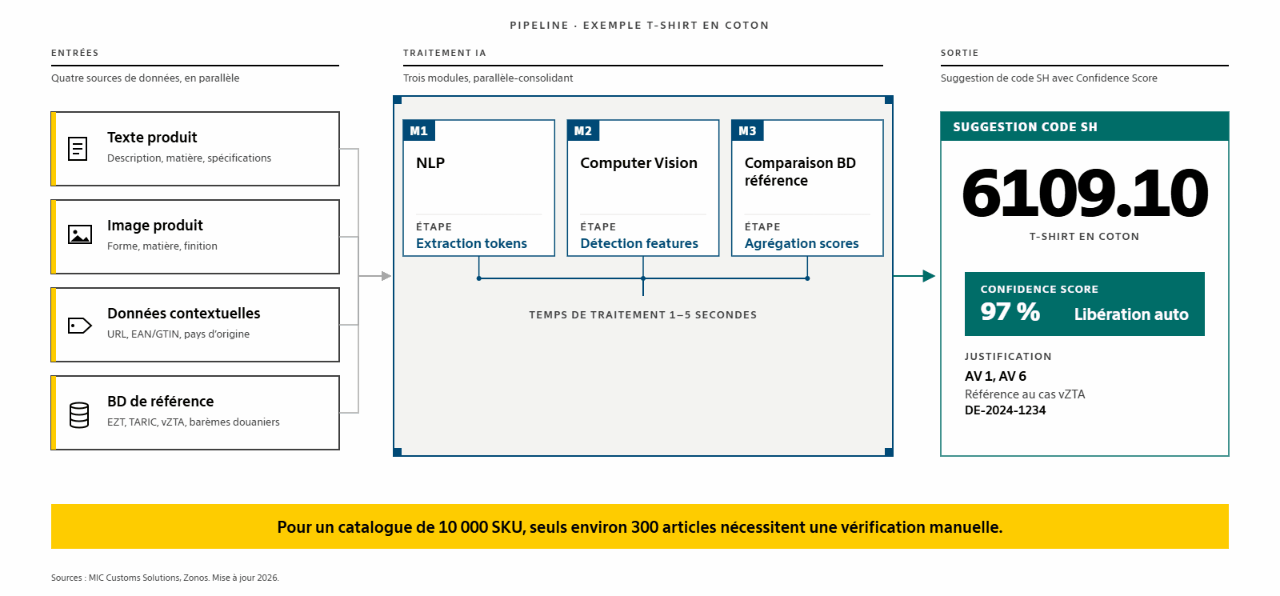Click Suggestion de code SH avec Confidence Score subtitle
Screen dimensions: 1280x596
(1049, 78)
